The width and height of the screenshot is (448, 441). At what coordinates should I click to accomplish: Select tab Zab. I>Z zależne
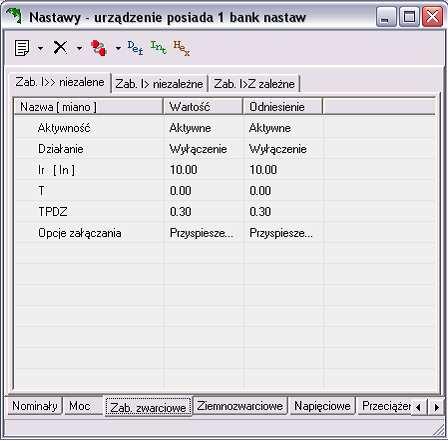[x=254, y=83]
